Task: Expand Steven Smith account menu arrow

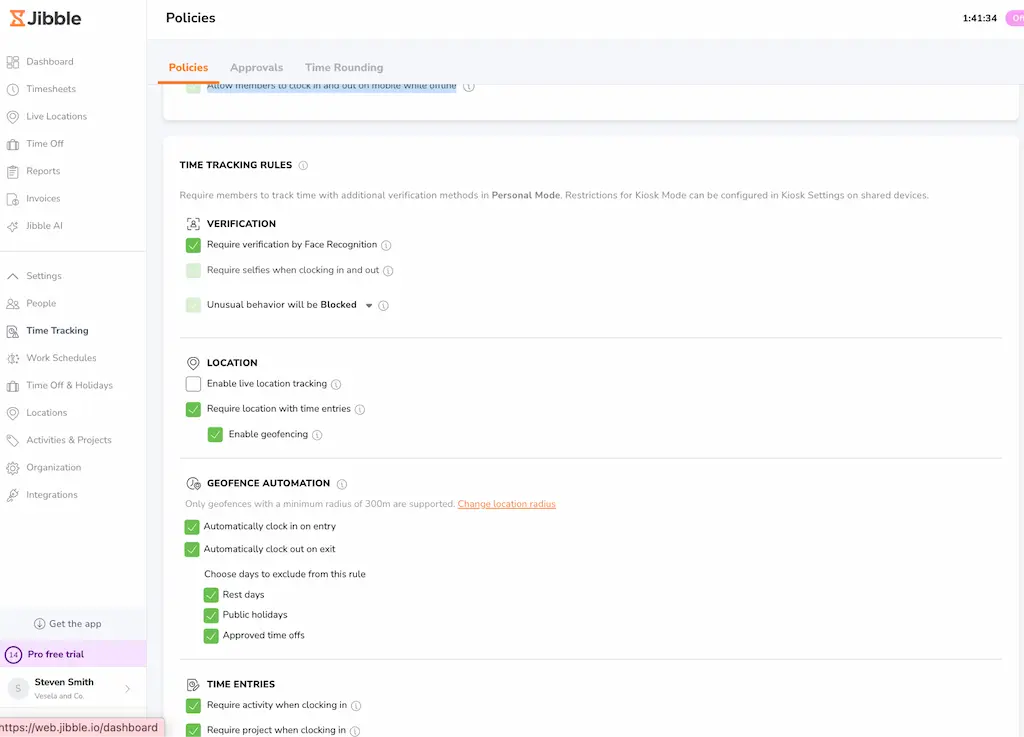Action: point(127,689)
